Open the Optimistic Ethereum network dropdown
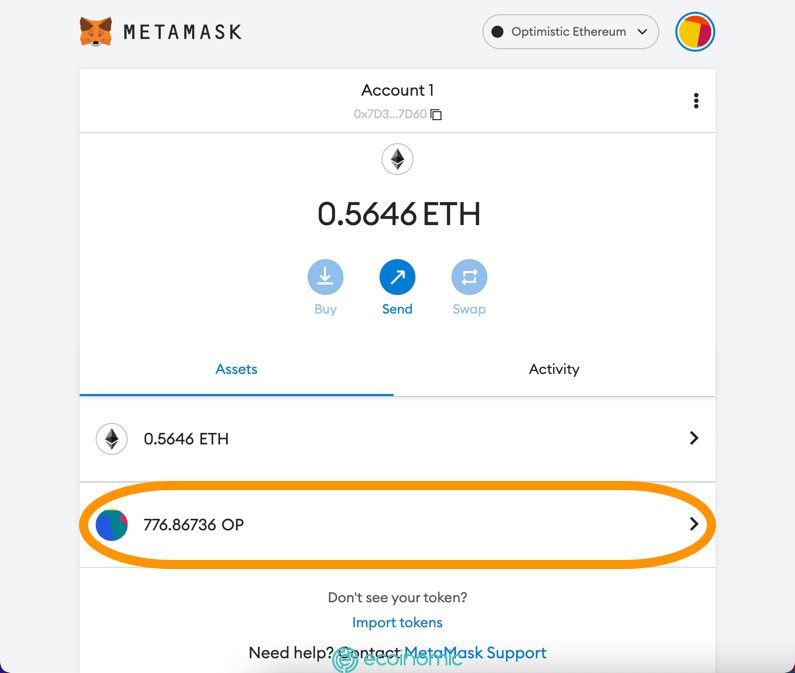 click(x=570, y=32)
